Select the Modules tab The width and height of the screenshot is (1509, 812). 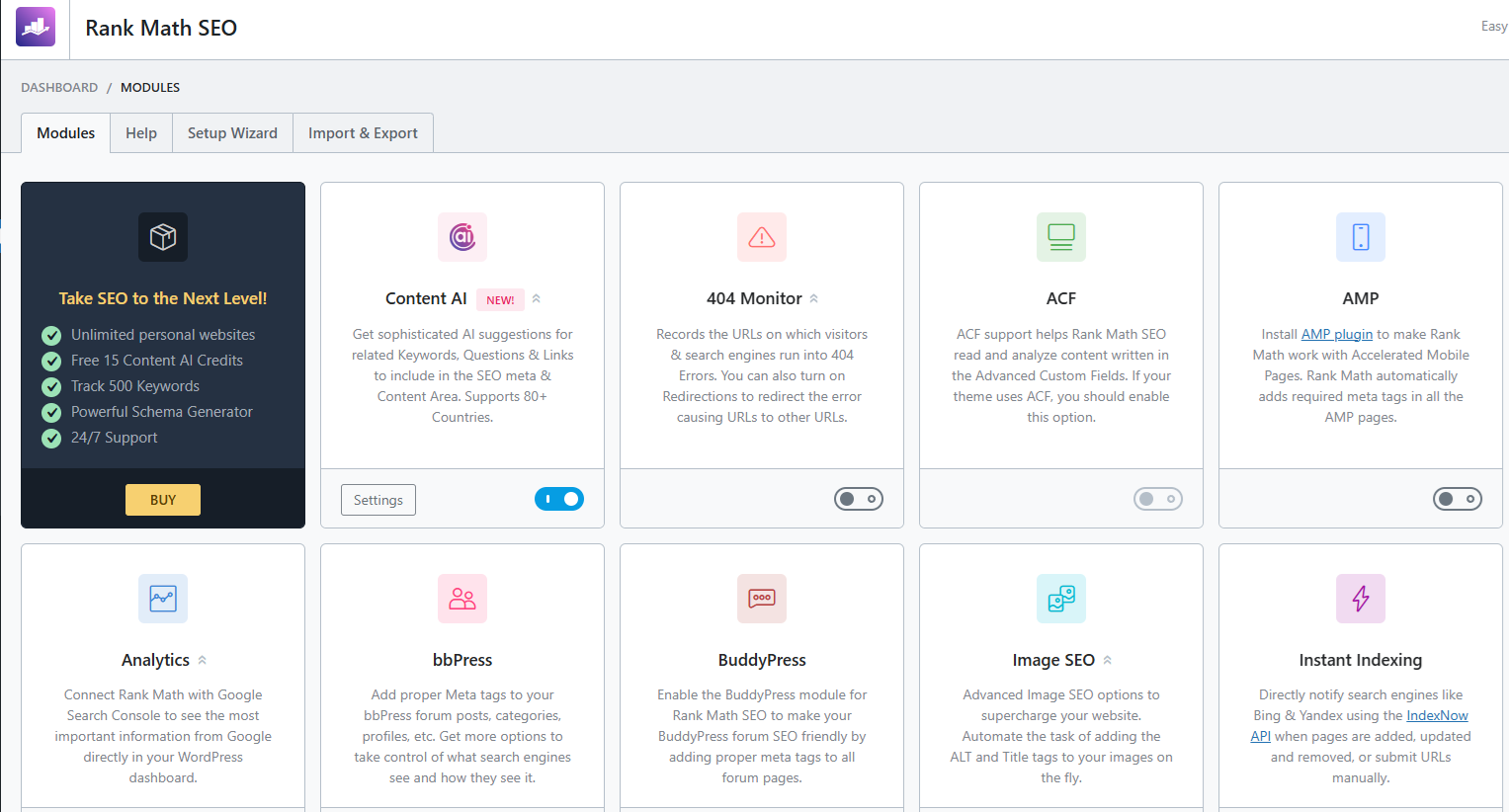pos(66,133)
